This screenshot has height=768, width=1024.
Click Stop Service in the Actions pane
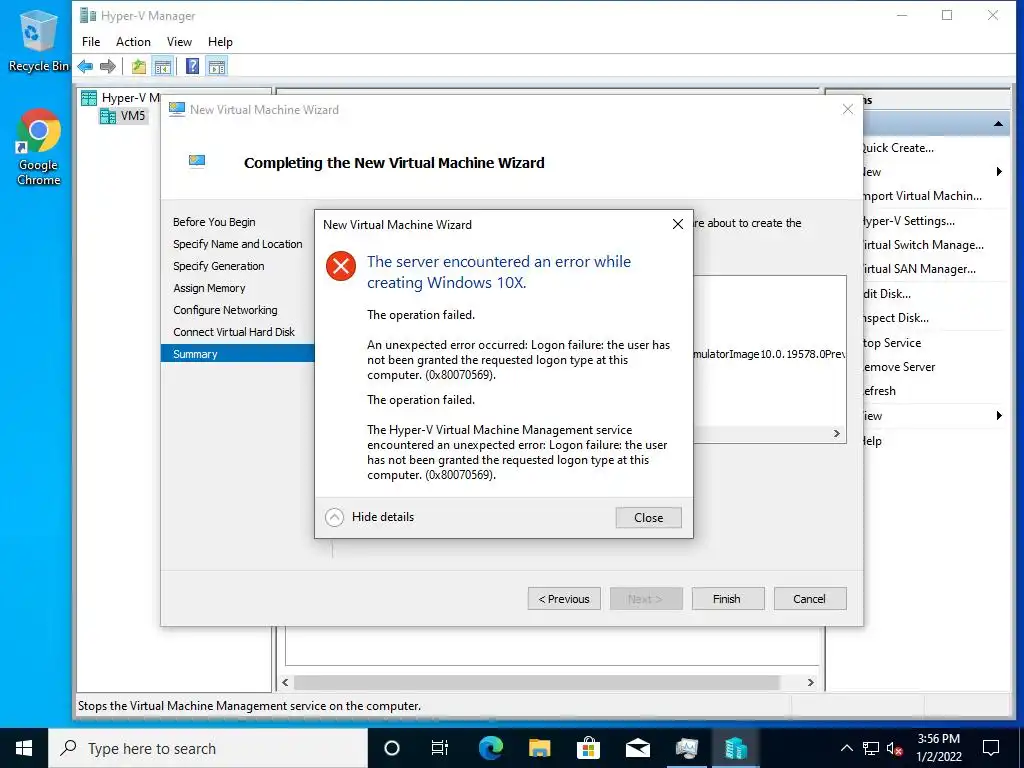point(891,343)
